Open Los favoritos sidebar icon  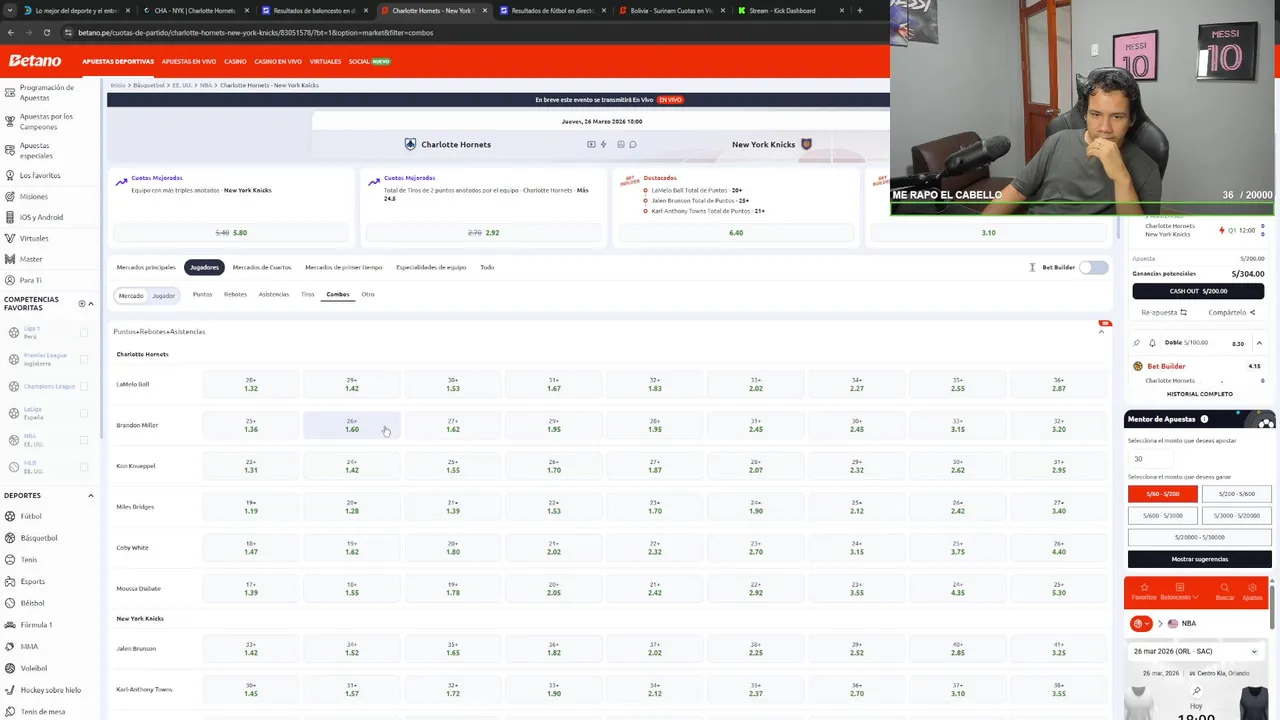(x=10, y=175)
